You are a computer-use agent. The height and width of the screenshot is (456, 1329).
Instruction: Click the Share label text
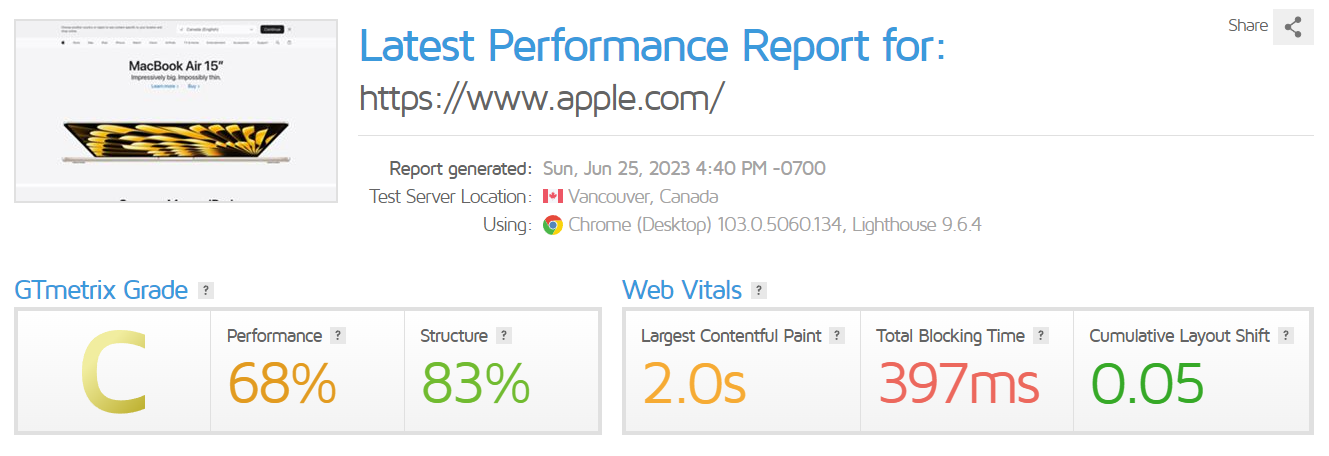point(1248,26)
